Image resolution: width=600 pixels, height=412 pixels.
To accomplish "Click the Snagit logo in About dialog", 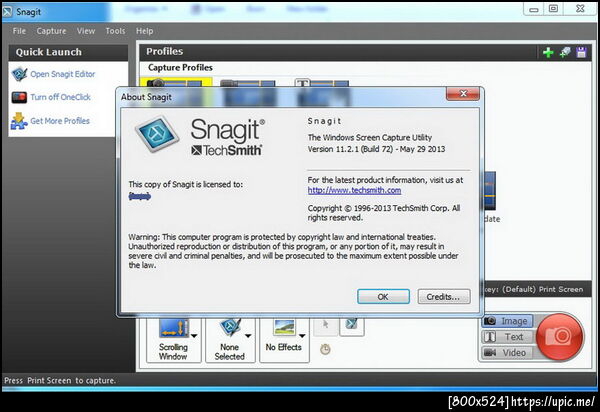I will (x=157, y=134).
